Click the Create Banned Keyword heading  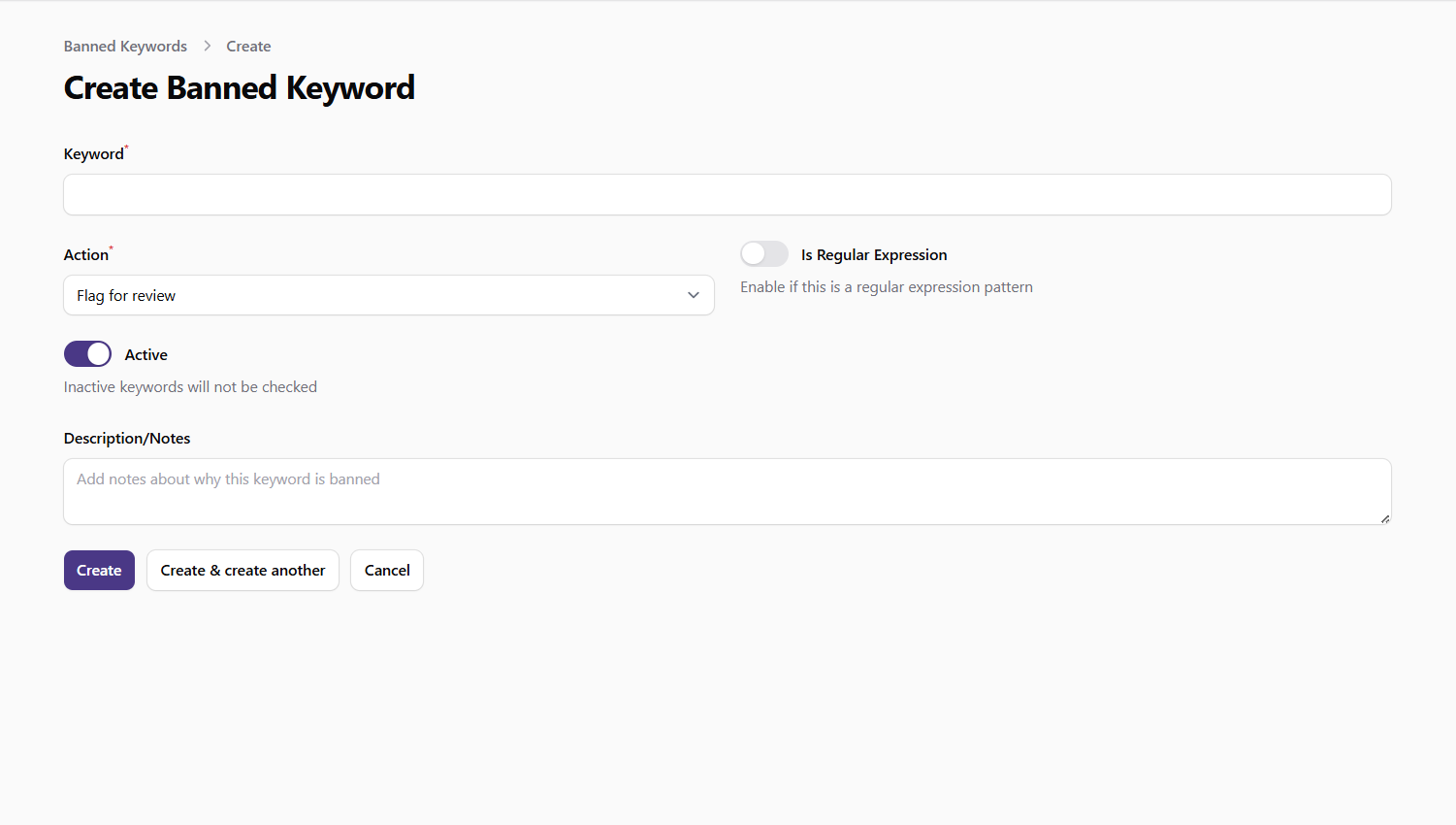pyautogui.click(x=239, y=87)
